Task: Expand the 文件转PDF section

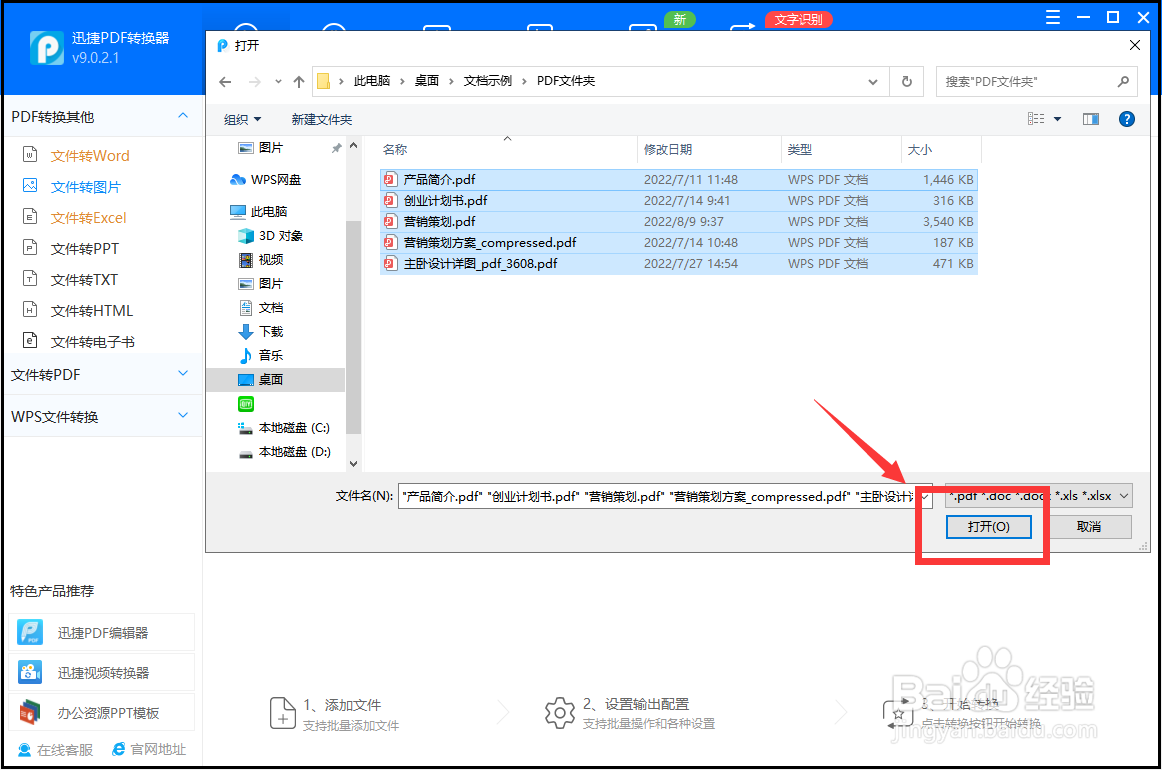Action: click(183, 374)
